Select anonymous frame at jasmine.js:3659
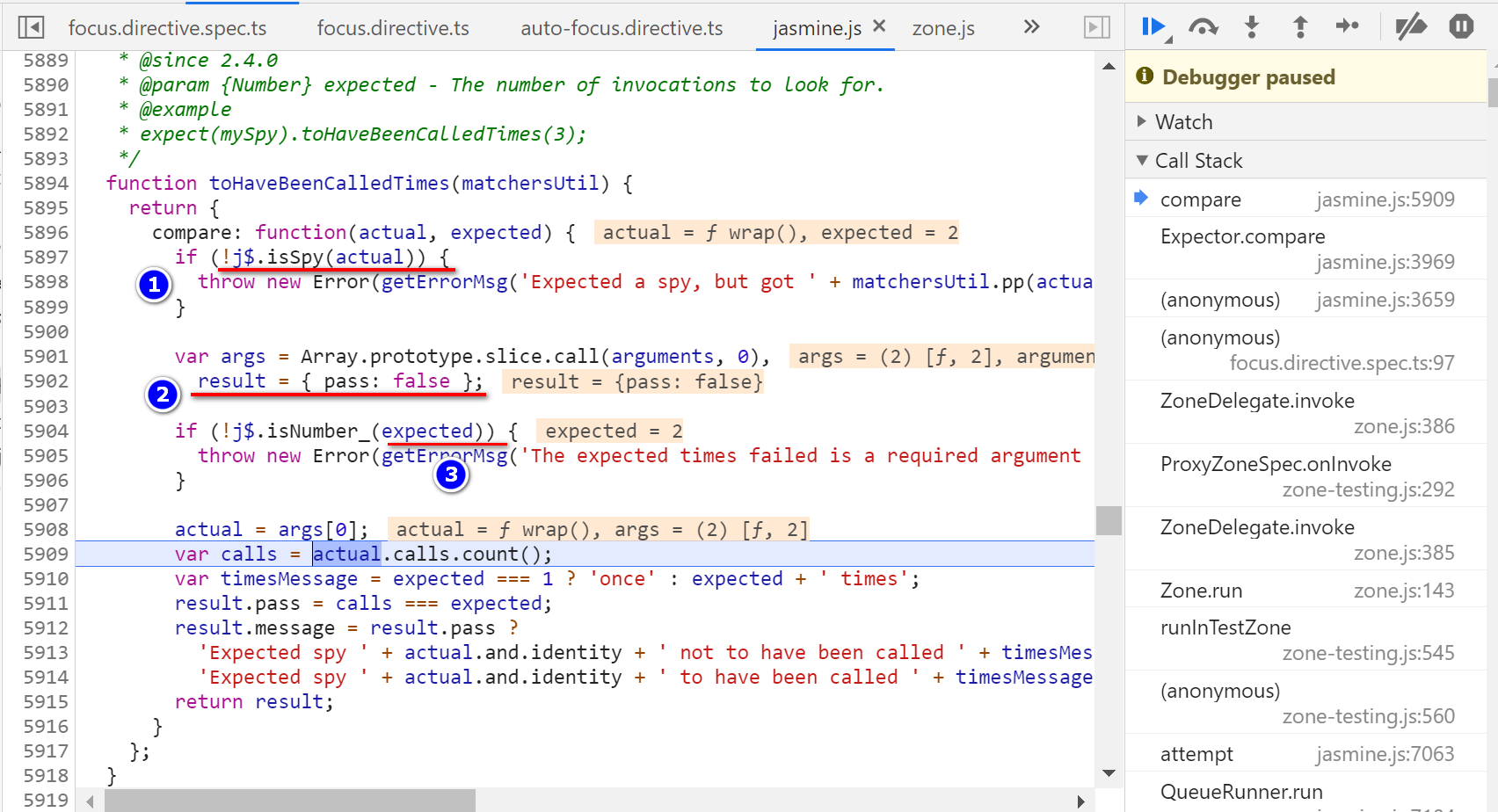 [1305, 300]
